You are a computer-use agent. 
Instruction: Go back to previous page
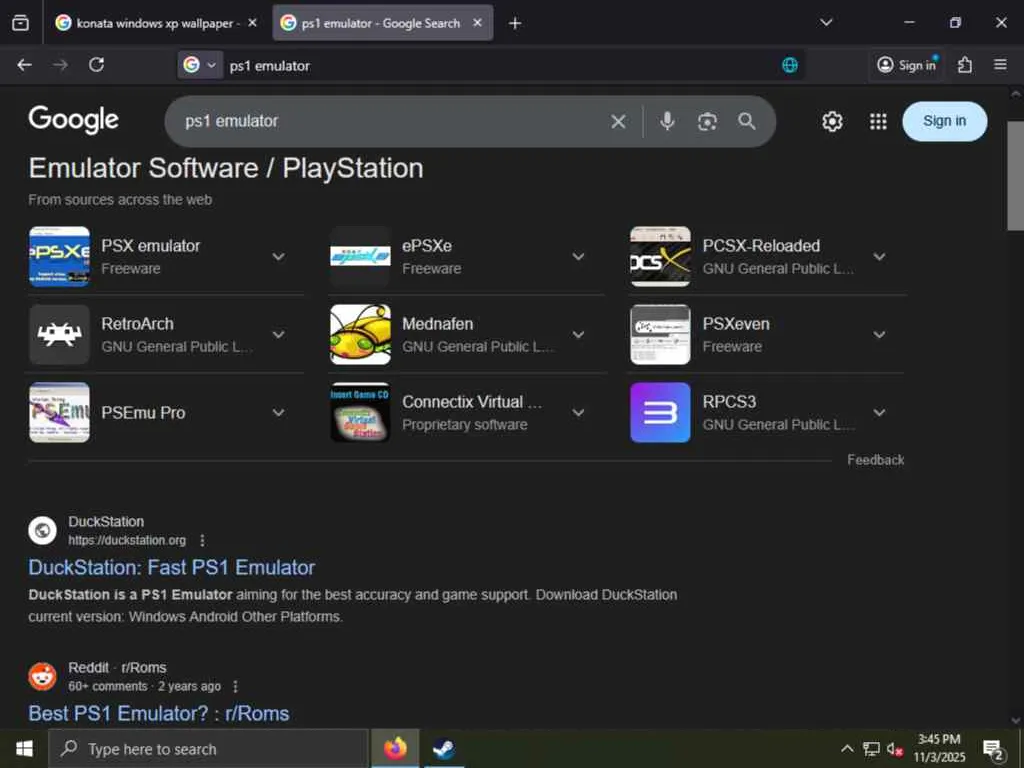(x=25, y=65)
